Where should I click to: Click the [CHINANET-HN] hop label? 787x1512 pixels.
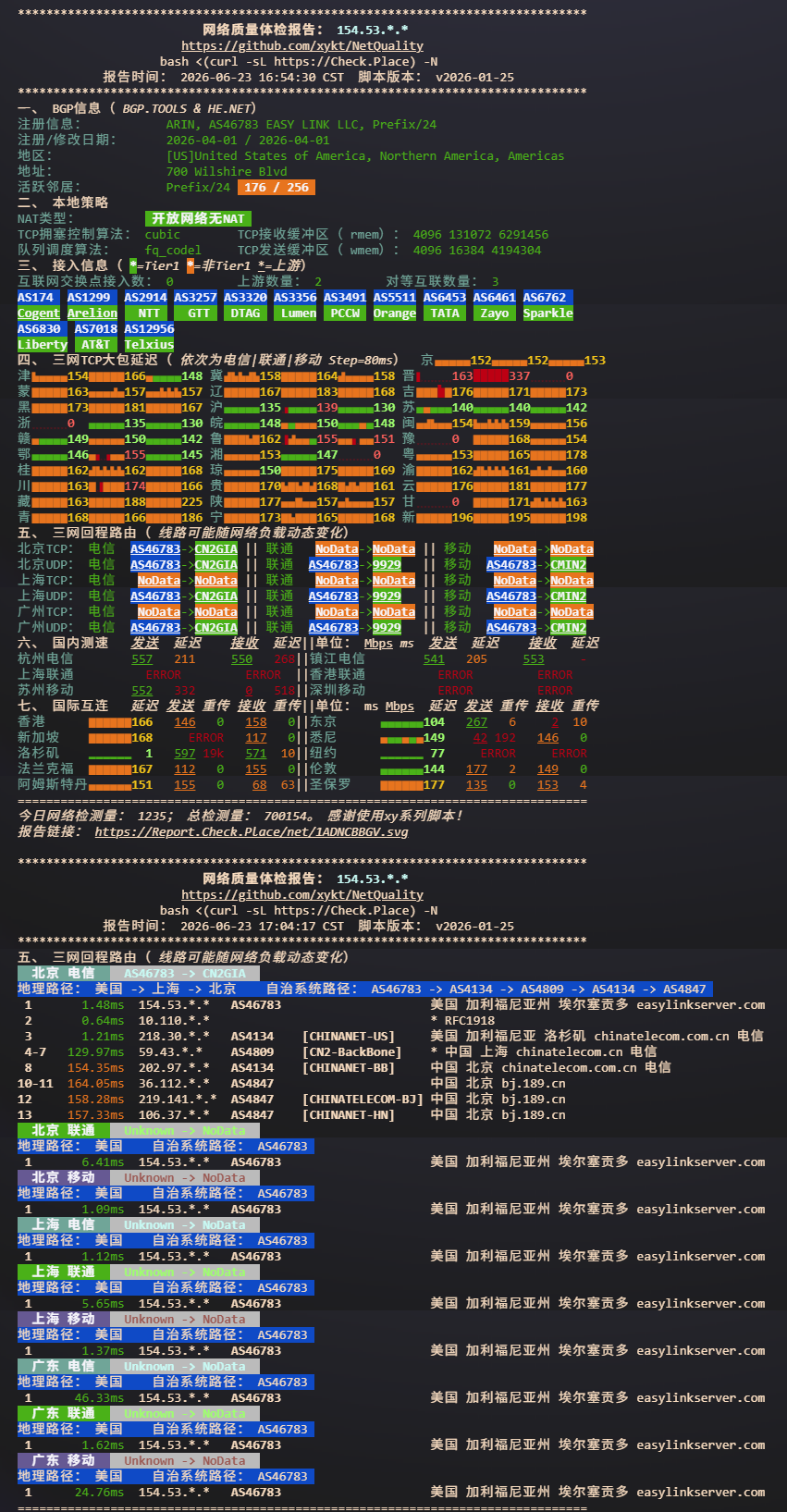click(x=349, y=1114)
